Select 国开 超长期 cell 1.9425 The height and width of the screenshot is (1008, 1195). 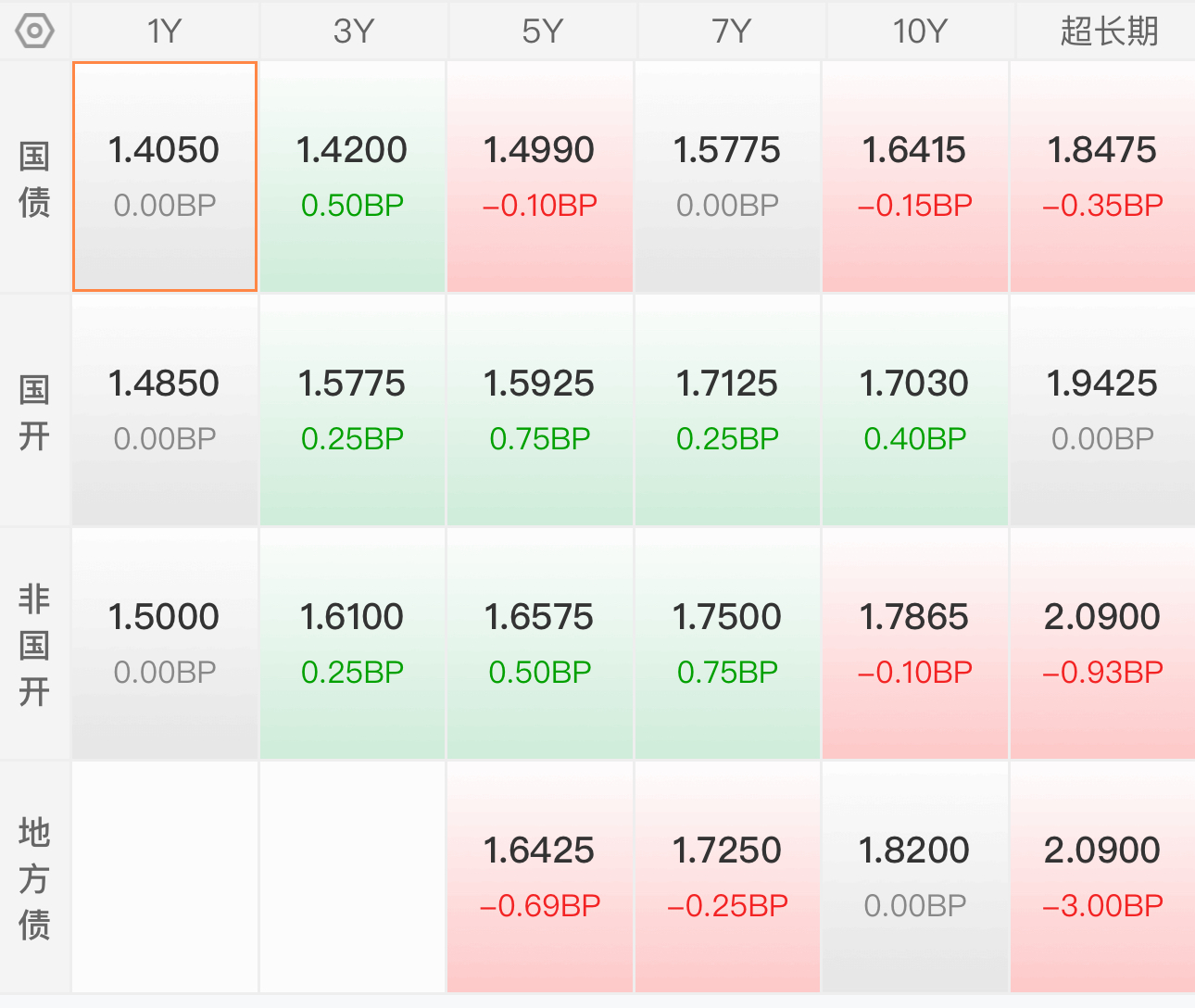(1102, 410)
